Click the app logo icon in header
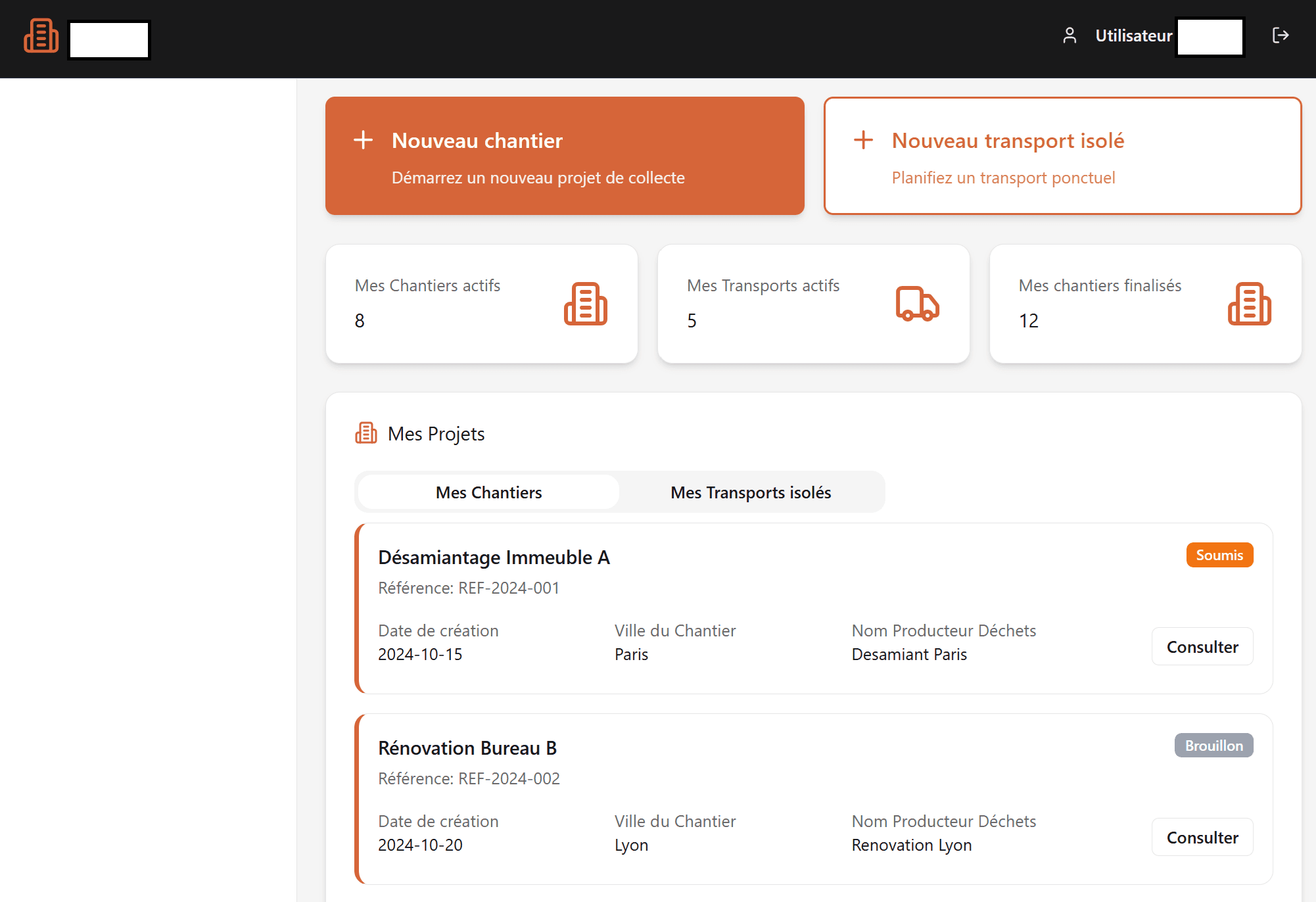Viewport: 1316px width, 902px height. coord(41,36)
